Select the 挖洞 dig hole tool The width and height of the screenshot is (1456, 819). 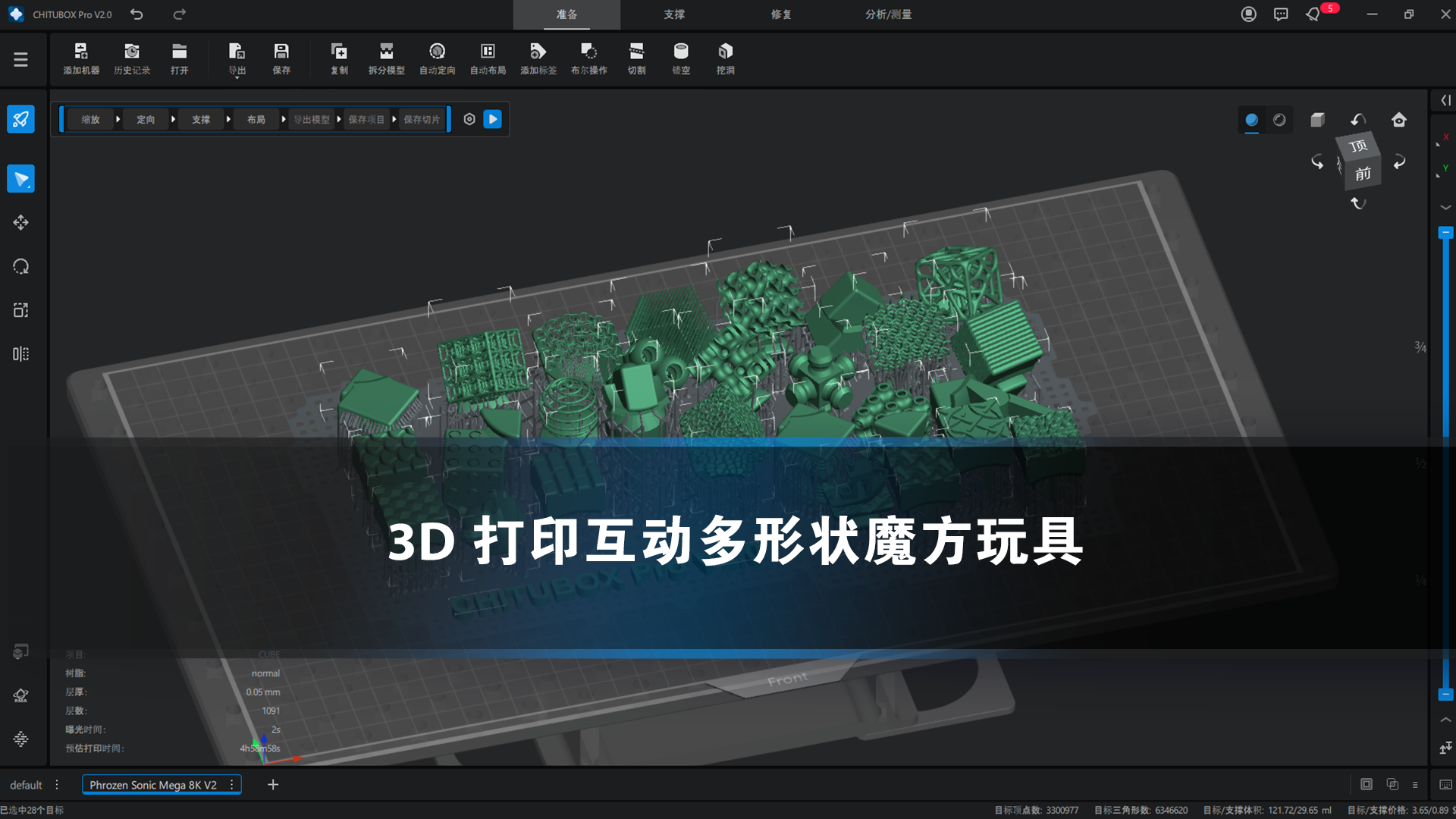pyautogui.click(x=726, y=58)
